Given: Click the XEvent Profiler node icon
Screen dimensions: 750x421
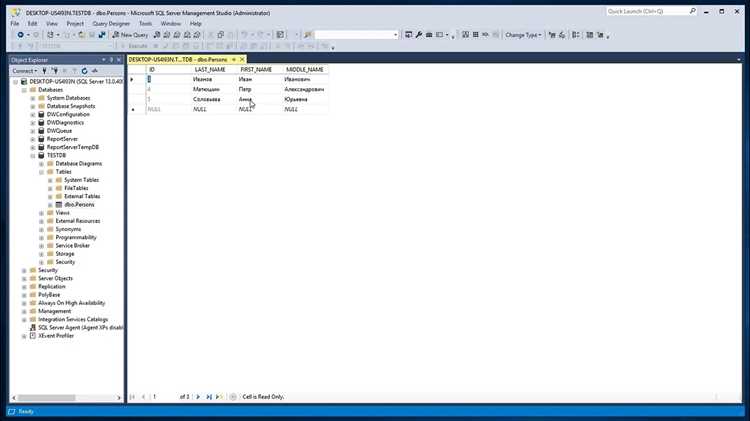Looking at the screenshot, I should (33, 336).
